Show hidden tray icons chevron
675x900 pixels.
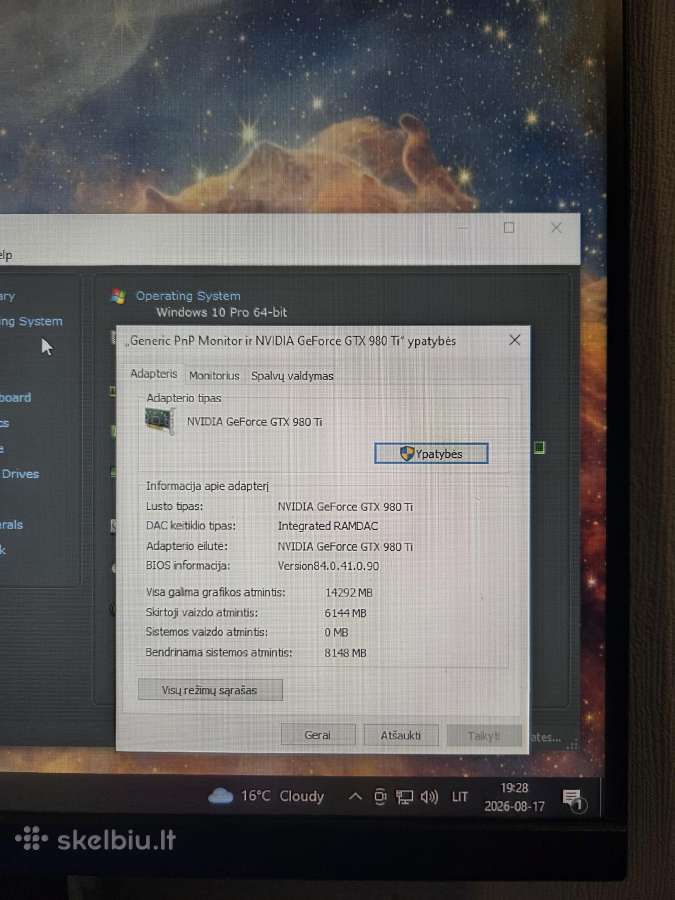click(355, 796)
